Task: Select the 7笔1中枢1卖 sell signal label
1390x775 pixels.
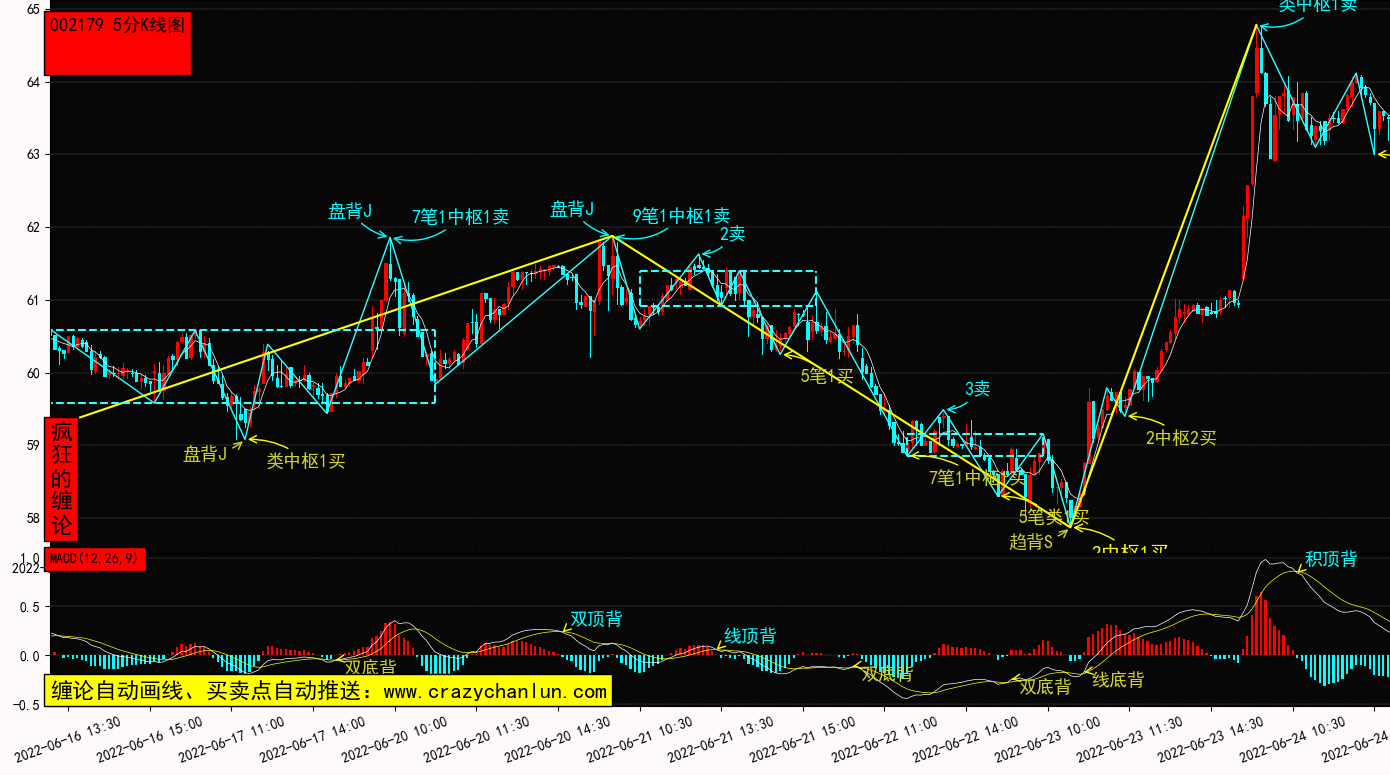Action: [x=460, y=216]
